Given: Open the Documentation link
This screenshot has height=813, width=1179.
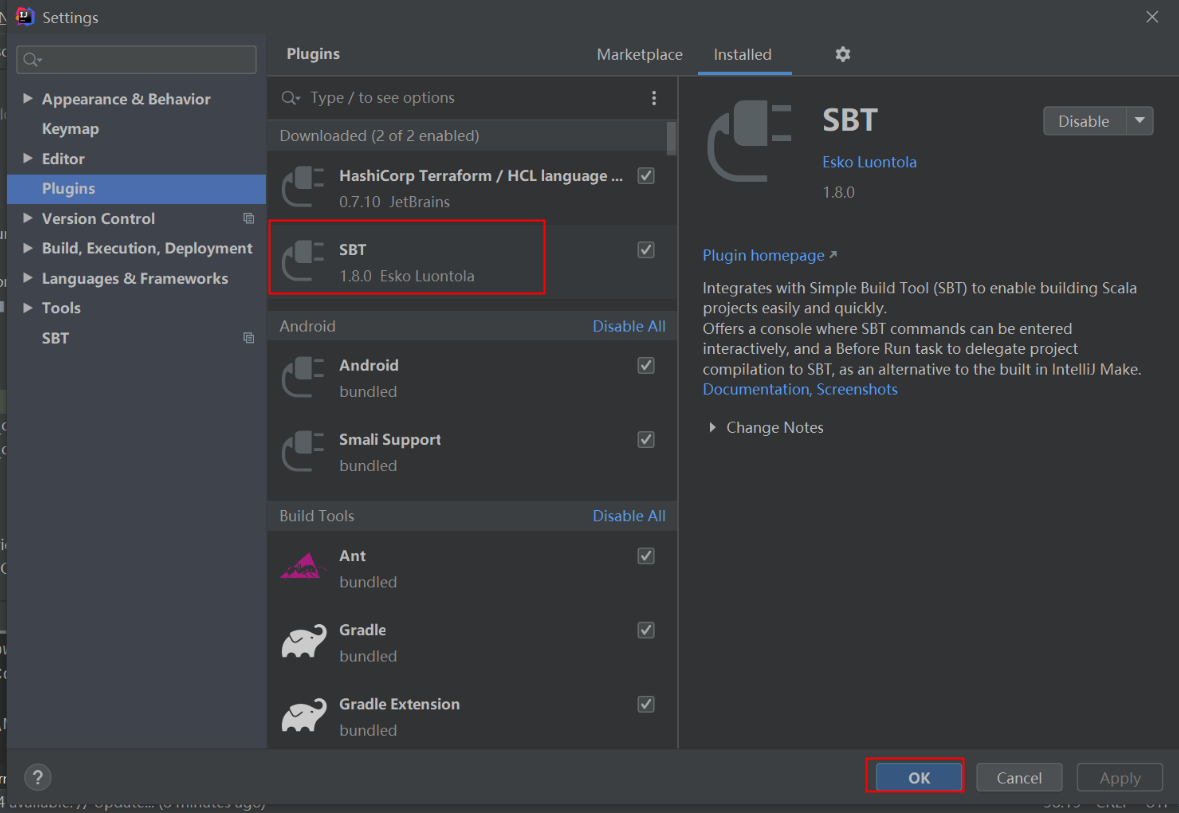Looking at the screenshot, I should pos(756,390).
